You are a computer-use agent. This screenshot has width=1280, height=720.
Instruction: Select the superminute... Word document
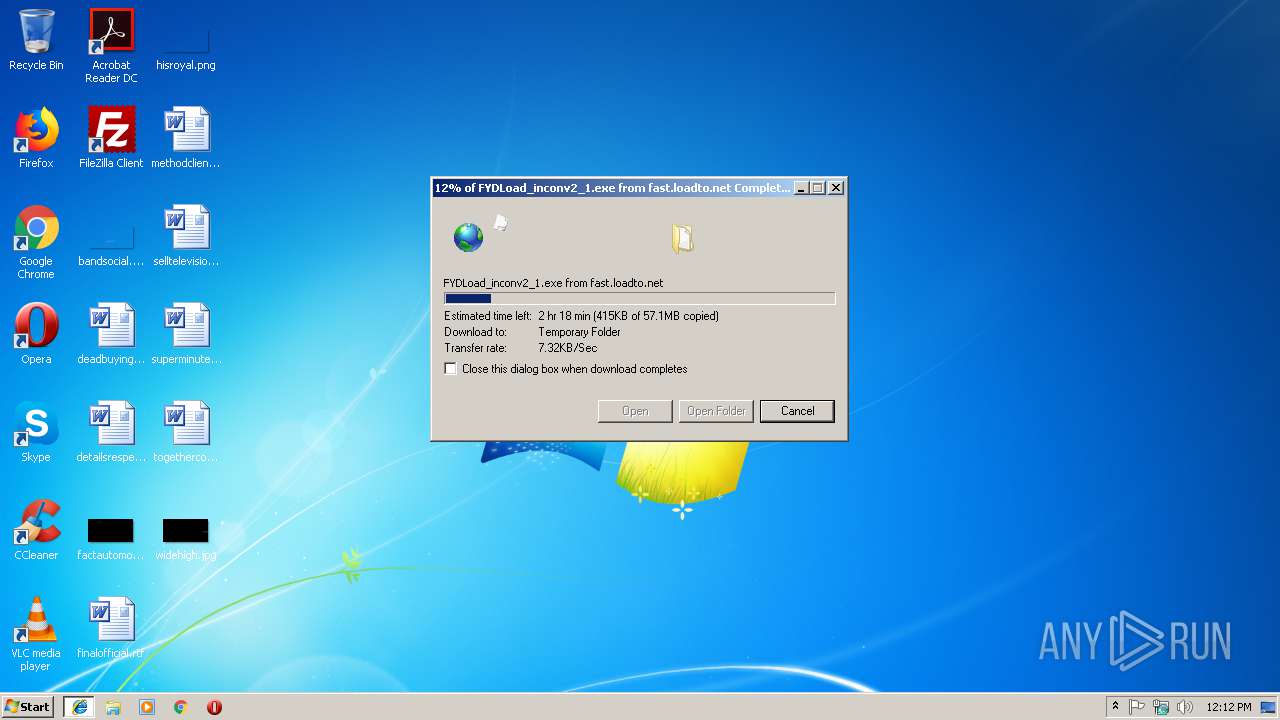[186, 334]
